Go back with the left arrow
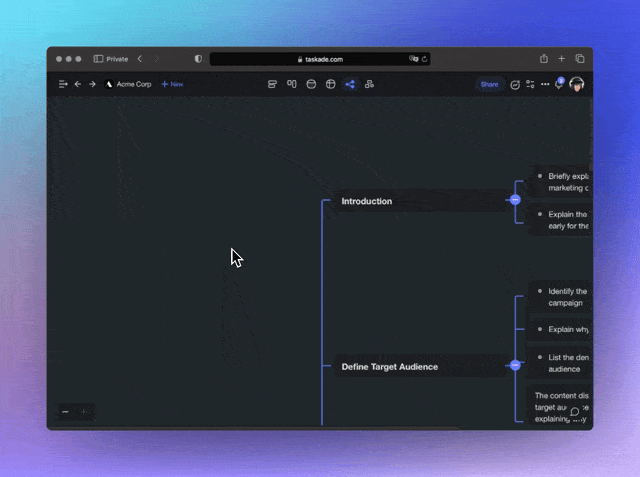 click(x=78, y=84)
